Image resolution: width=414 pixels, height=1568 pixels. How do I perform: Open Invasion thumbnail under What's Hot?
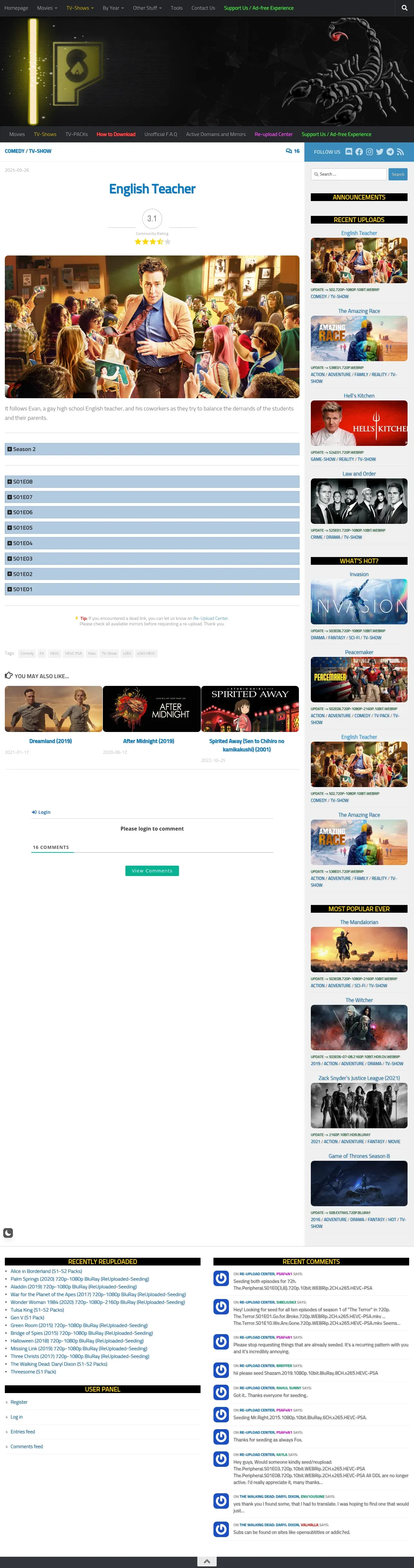coord(359,601)
